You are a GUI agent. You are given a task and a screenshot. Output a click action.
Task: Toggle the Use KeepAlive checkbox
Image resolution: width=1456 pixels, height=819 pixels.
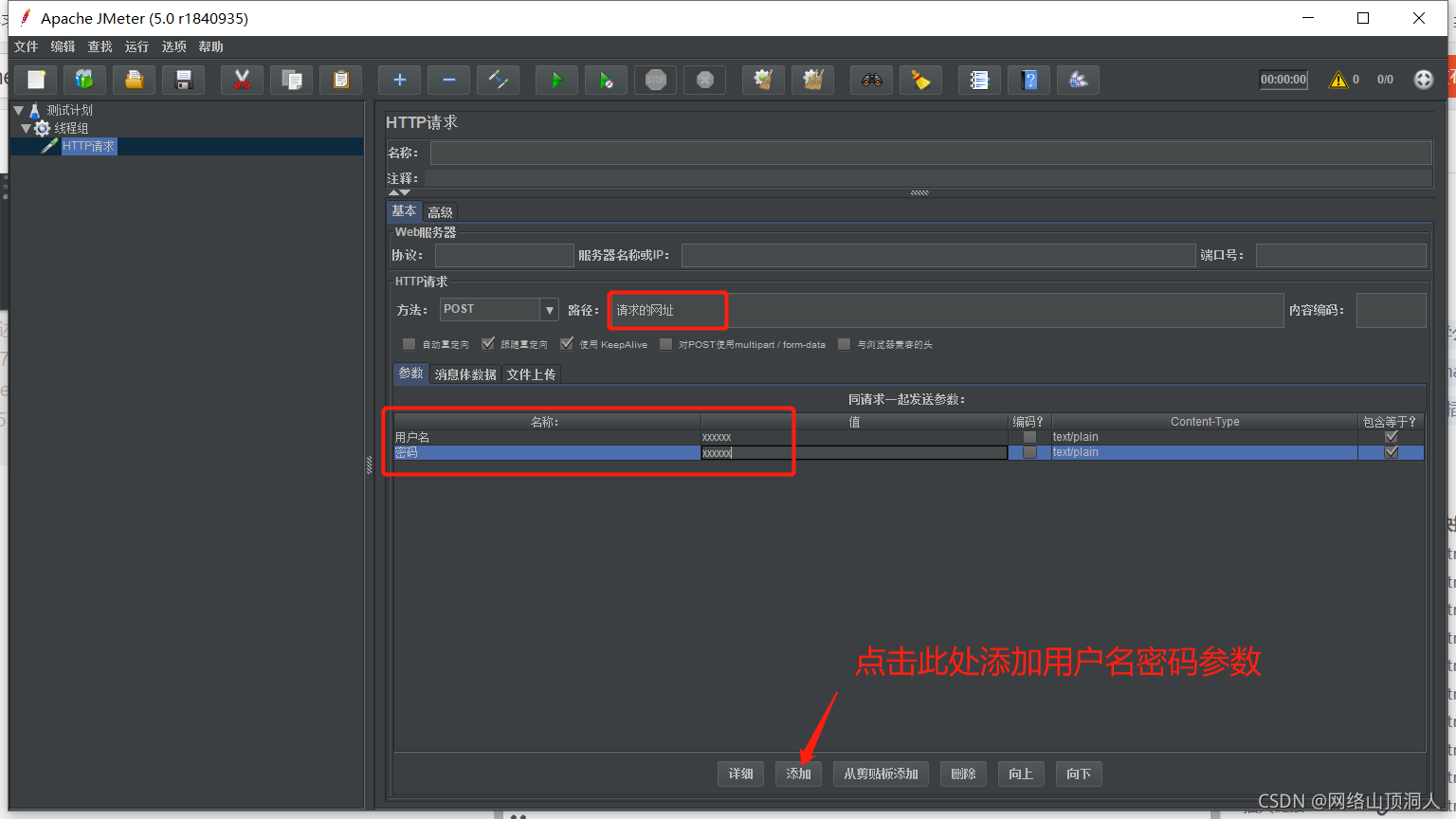coord(566,344)
